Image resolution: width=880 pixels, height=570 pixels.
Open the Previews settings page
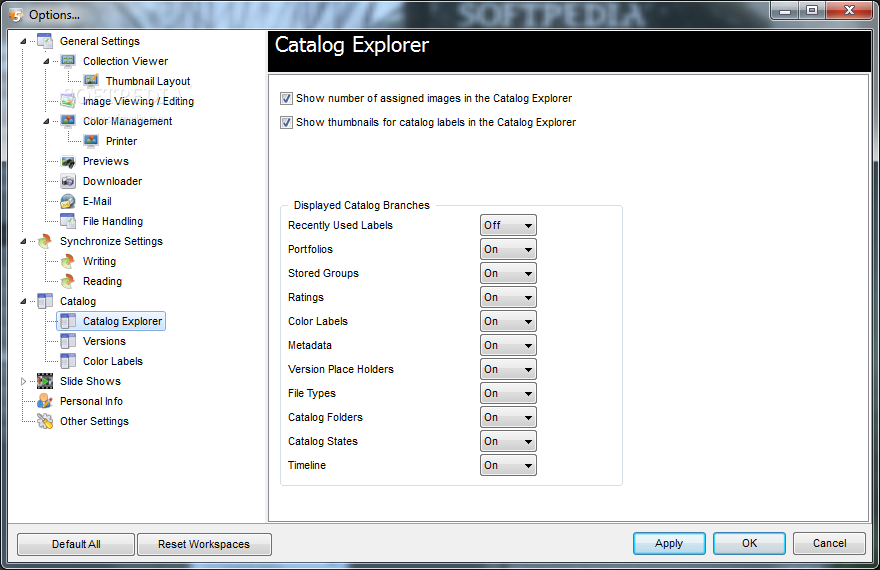(x=106, y=161)
